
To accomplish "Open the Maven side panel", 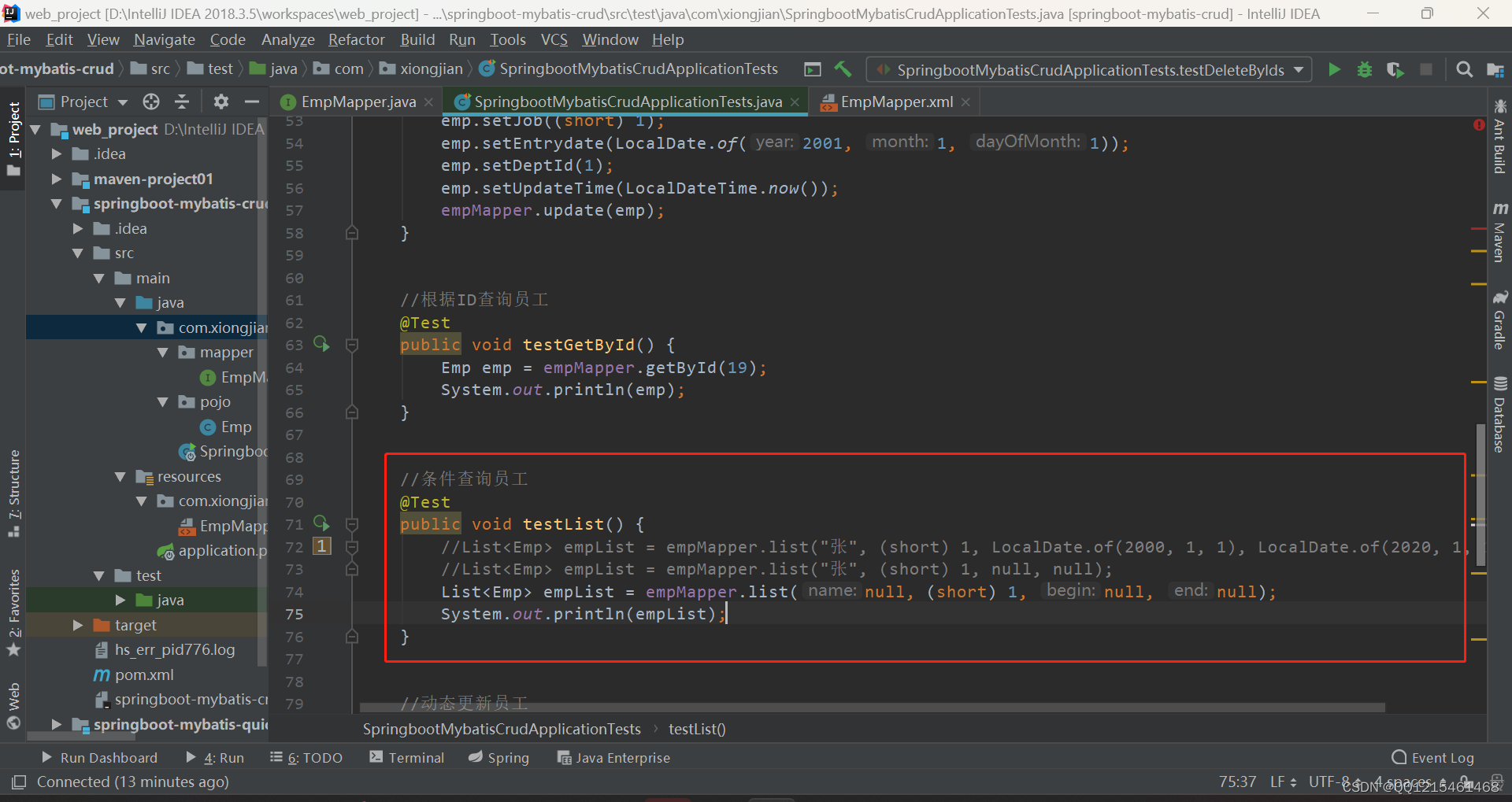I will click(1499, 232).
